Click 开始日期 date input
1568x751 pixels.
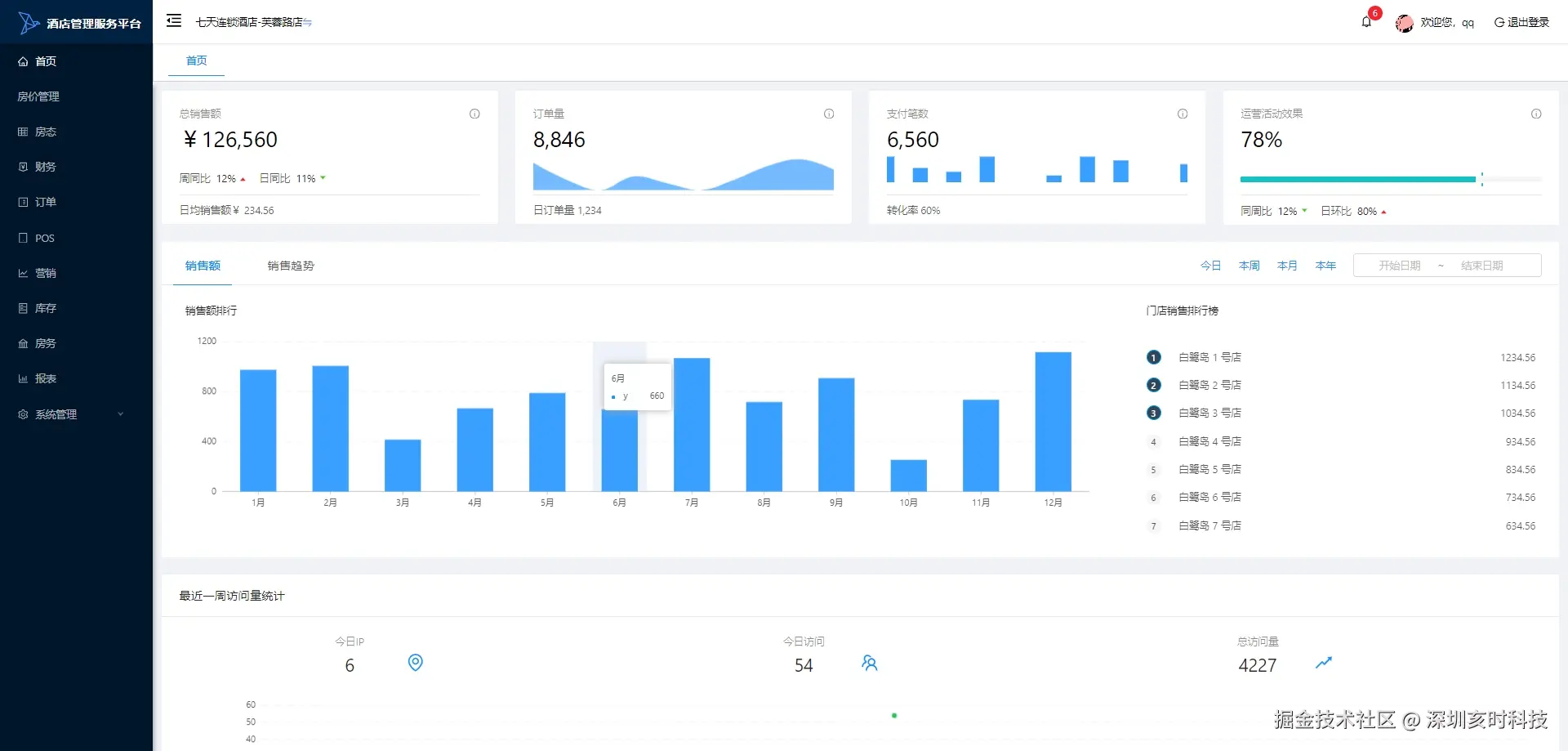point(1399,266)
